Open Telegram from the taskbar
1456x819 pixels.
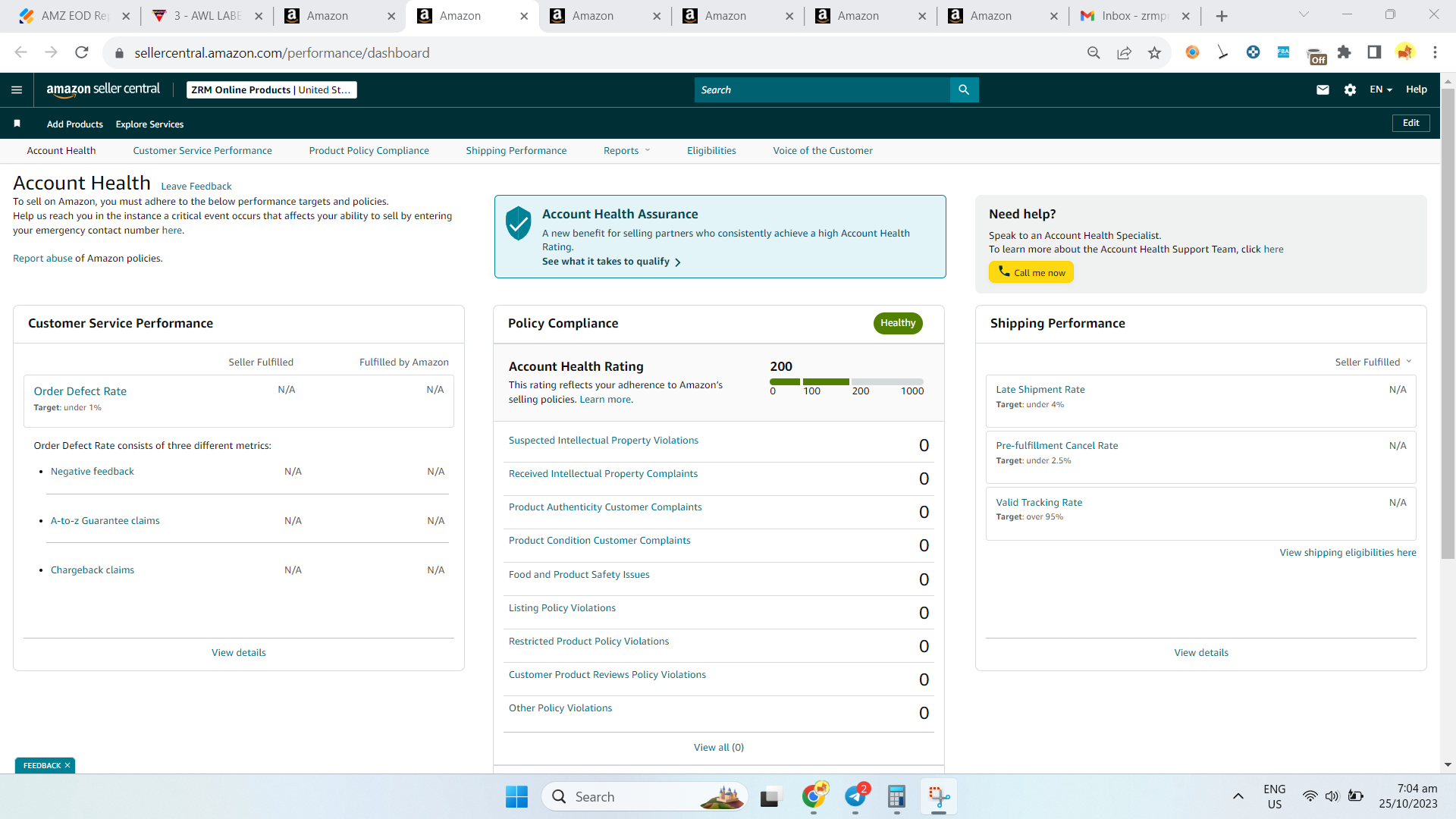tap(855, 796)
